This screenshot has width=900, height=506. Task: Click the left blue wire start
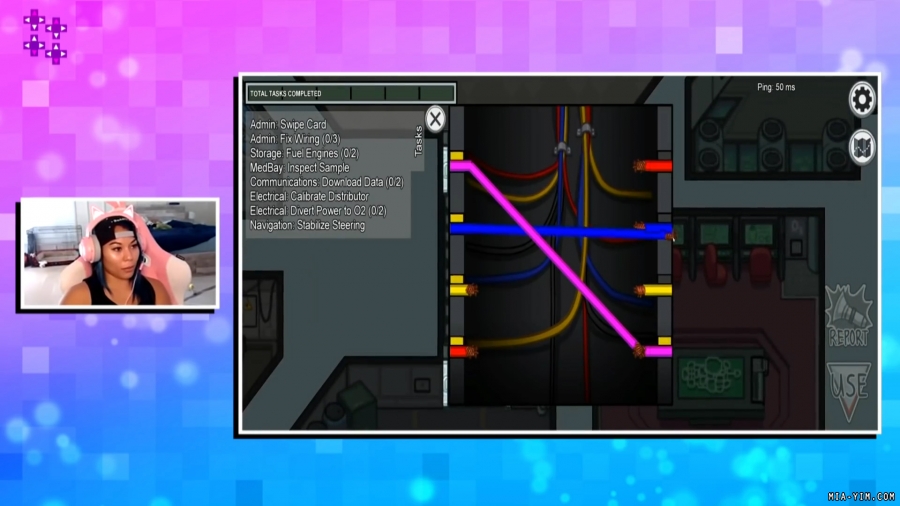pos(460,229)
